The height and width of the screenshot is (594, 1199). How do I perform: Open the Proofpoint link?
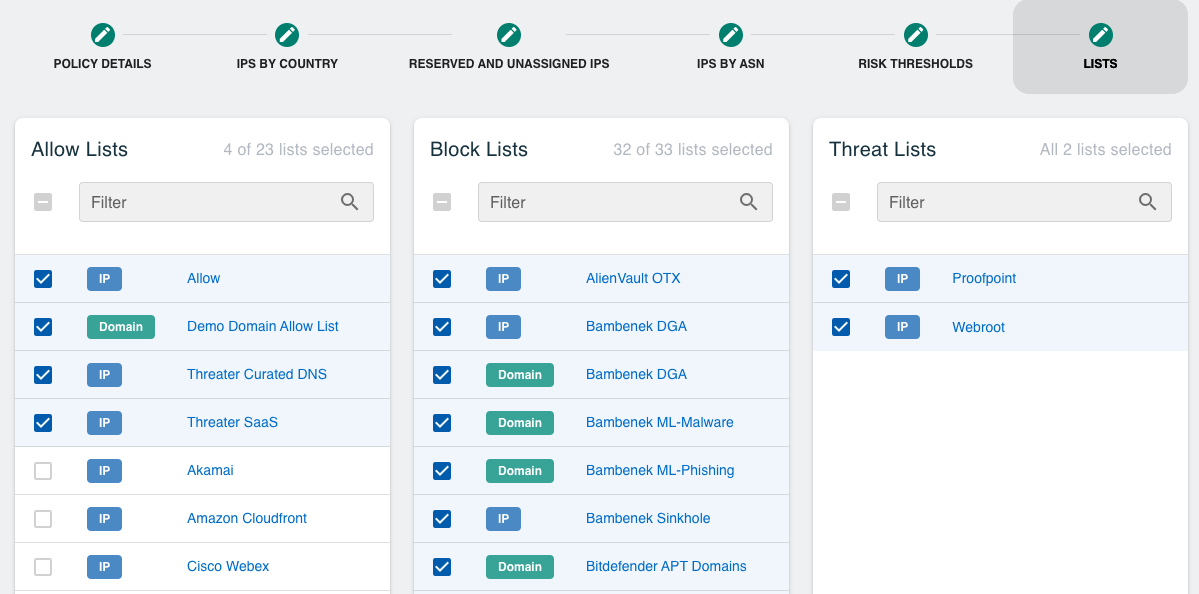pyautogui.click(x=984, y=278)
